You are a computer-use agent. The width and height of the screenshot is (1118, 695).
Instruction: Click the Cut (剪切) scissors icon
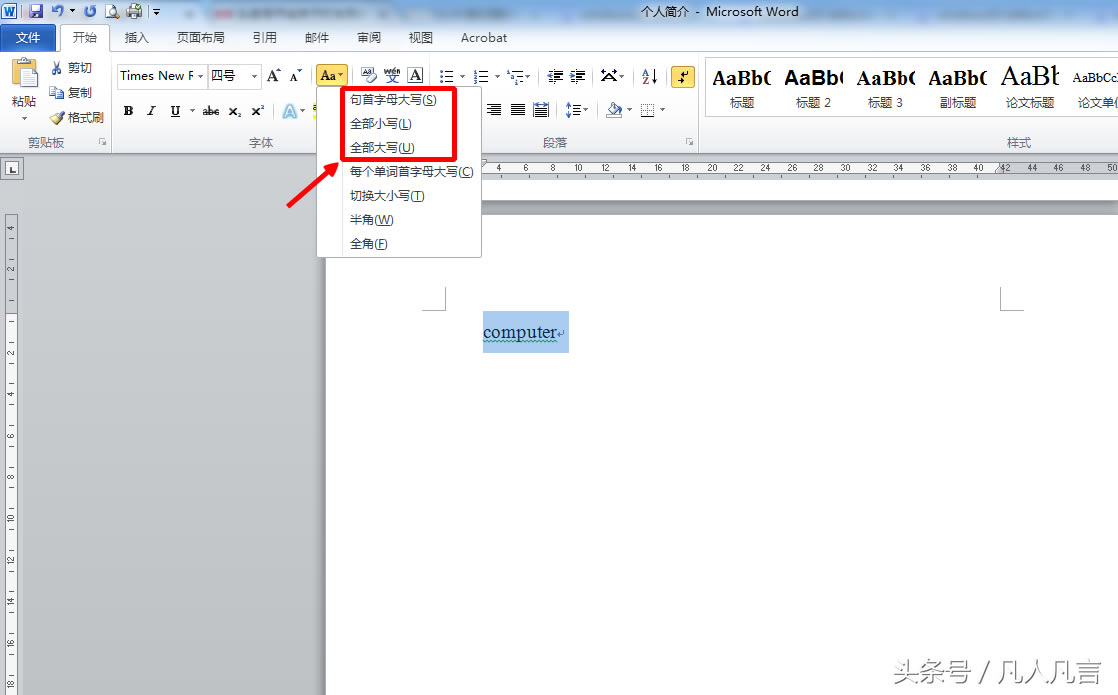click(57, 68)
